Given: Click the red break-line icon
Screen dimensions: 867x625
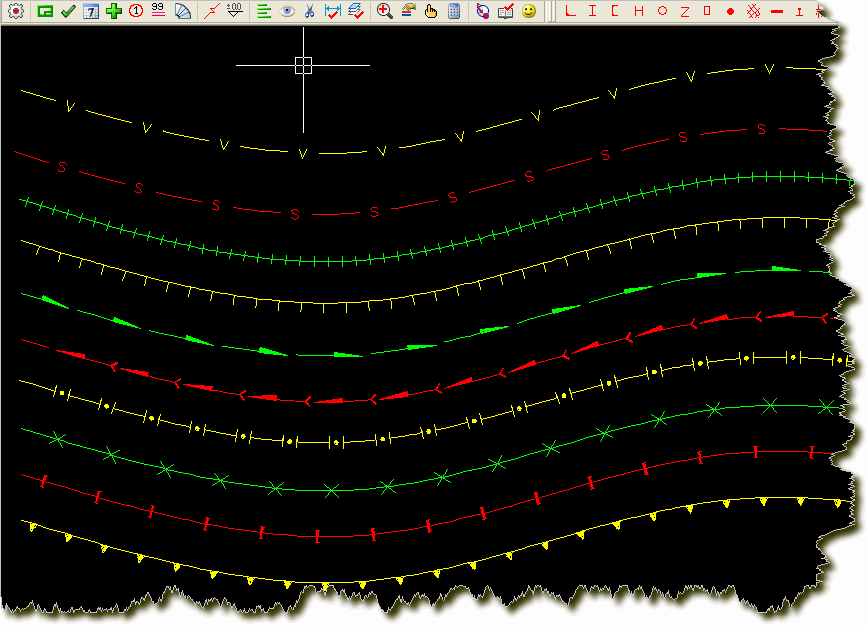Looking at the screenshot, I should click(x=212, y=11).
